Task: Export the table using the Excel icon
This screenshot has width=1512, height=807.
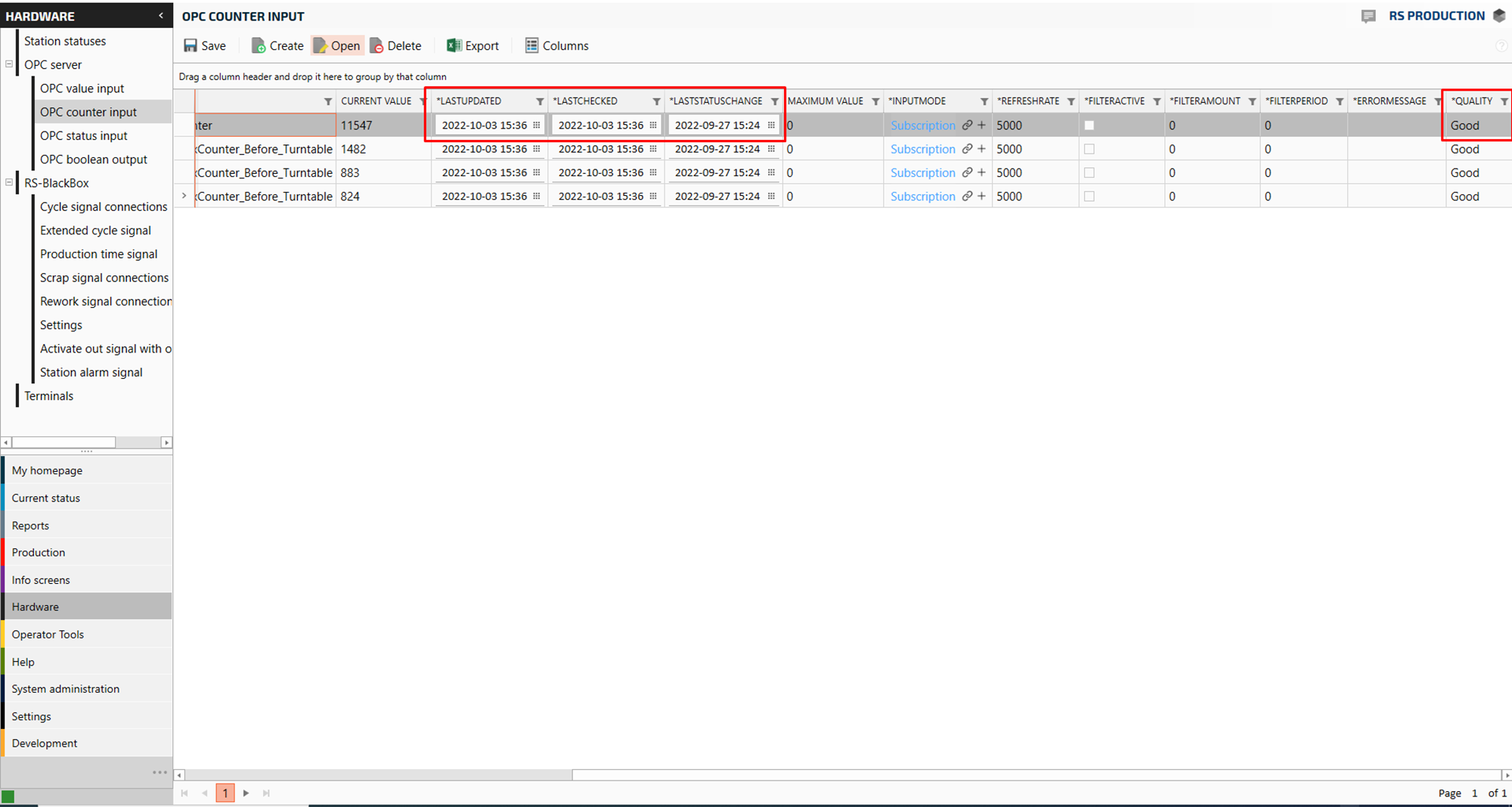Action: point(454,46)
